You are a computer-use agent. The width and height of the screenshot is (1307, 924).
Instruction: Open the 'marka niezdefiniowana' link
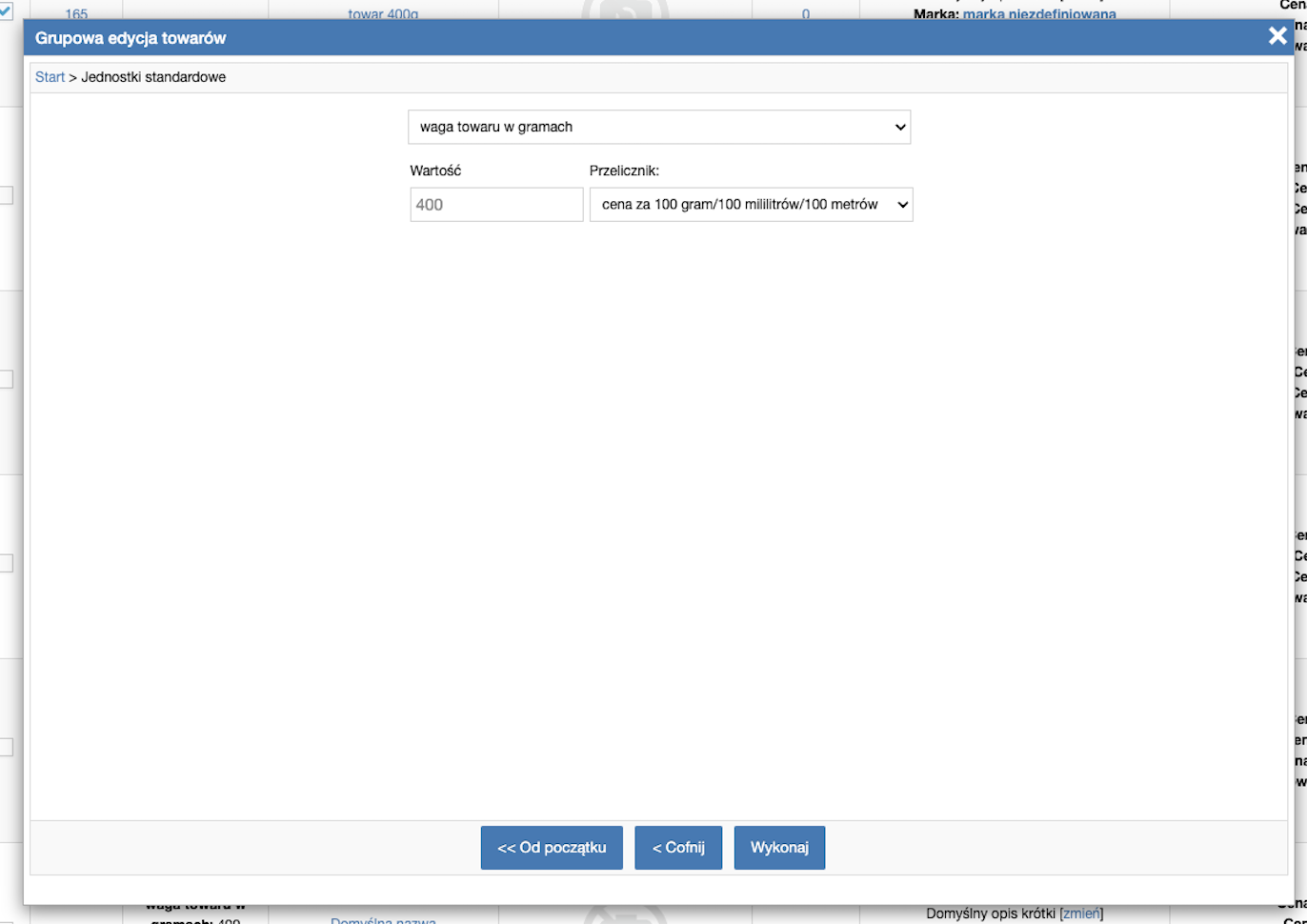pos(1039,14)
